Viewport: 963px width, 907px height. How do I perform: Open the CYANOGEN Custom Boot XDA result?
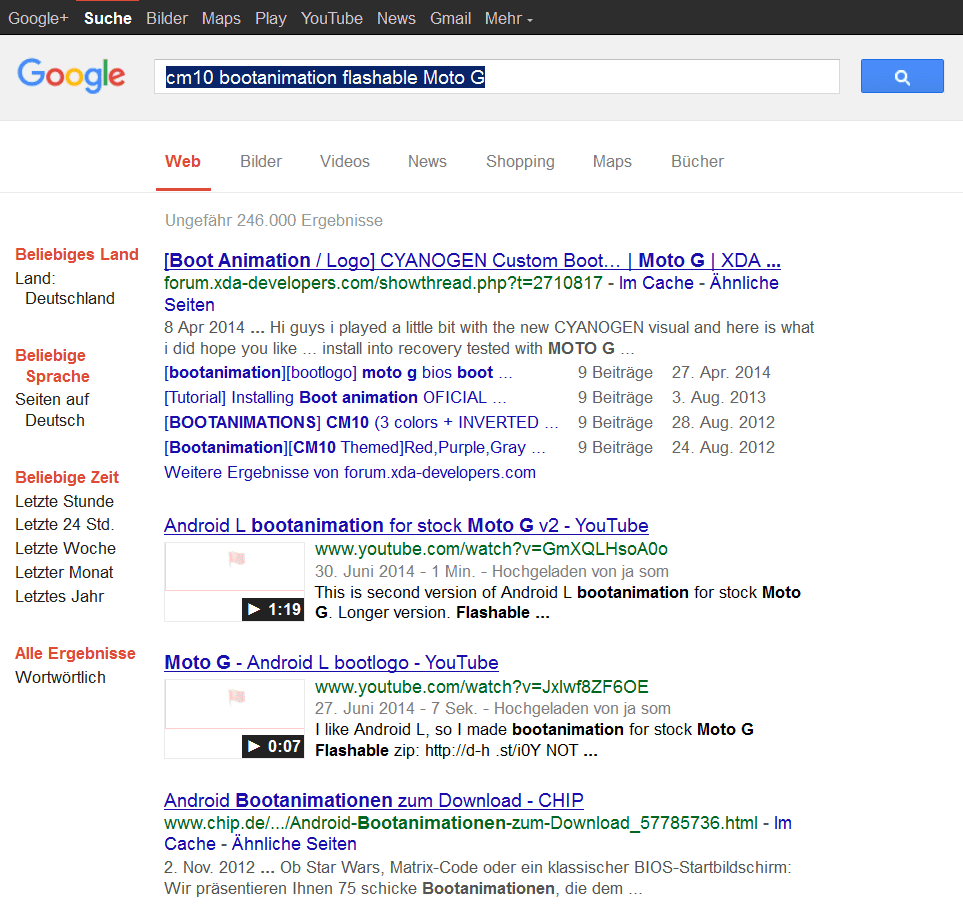(472, 260)
